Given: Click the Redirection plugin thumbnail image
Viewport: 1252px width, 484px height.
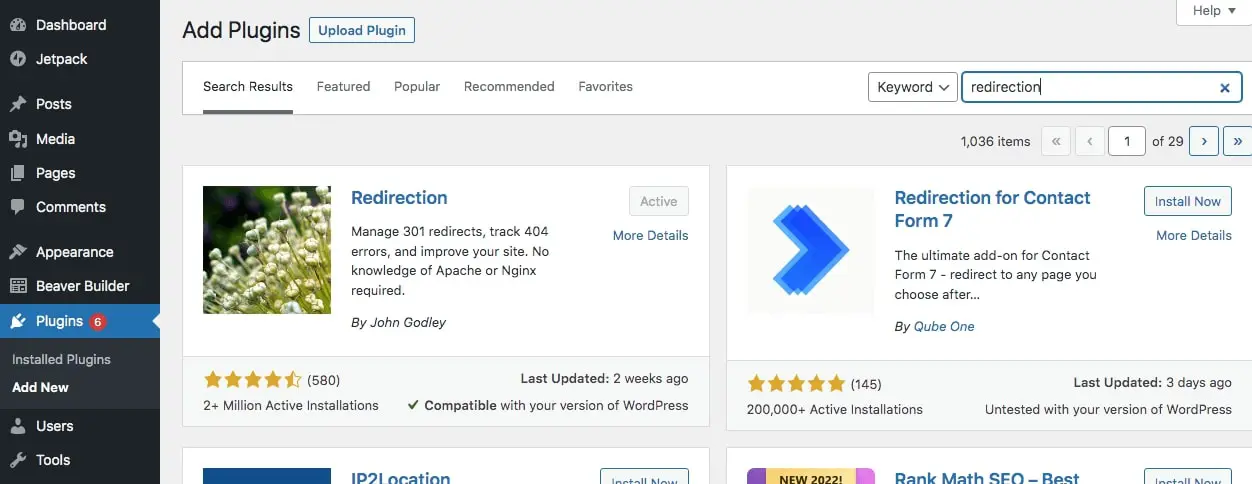Looking at the screenshot, I should point(267,250).
